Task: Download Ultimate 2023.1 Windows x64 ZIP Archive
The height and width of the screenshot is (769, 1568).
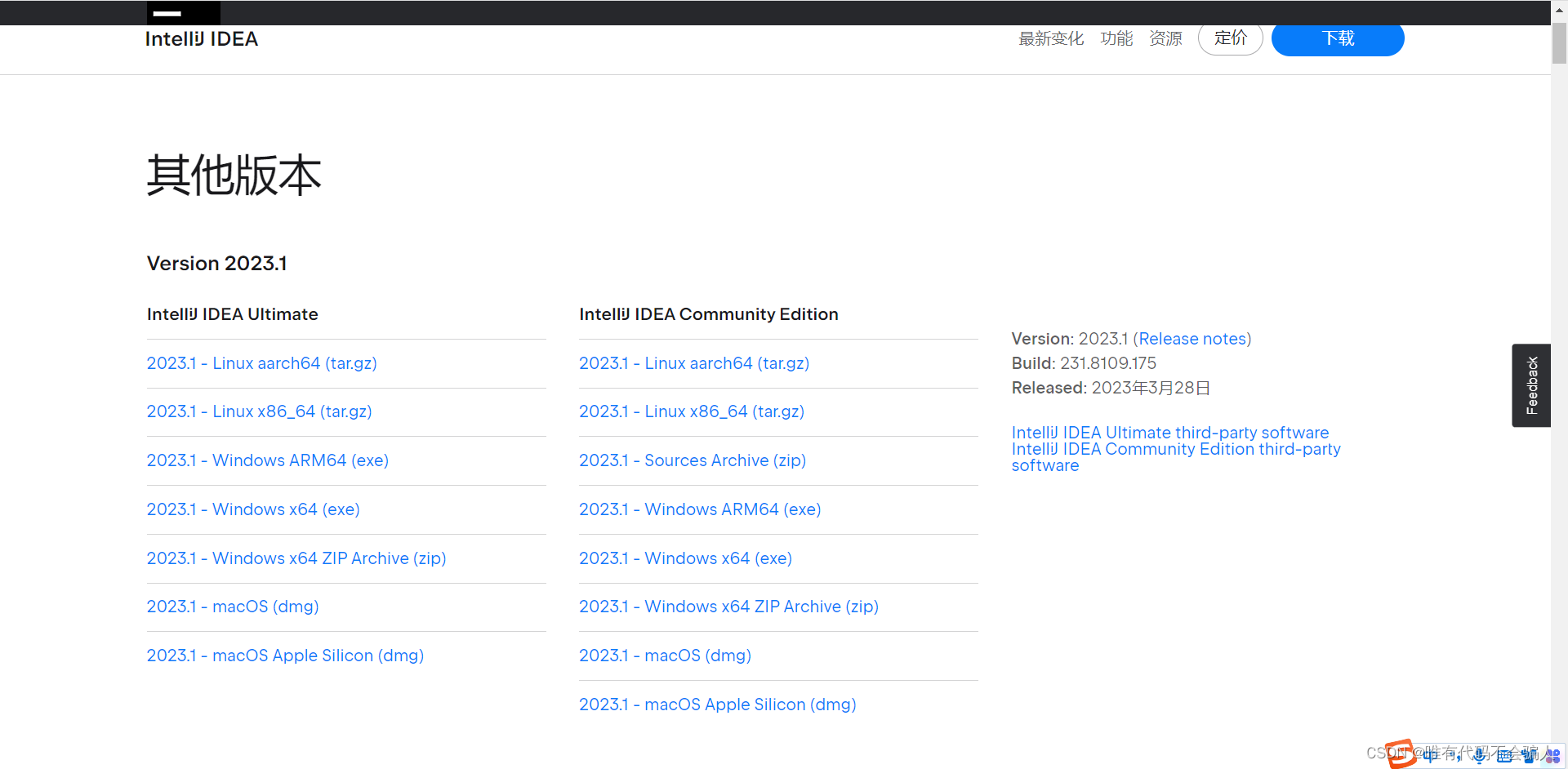Action: click(x=296, y=558)
